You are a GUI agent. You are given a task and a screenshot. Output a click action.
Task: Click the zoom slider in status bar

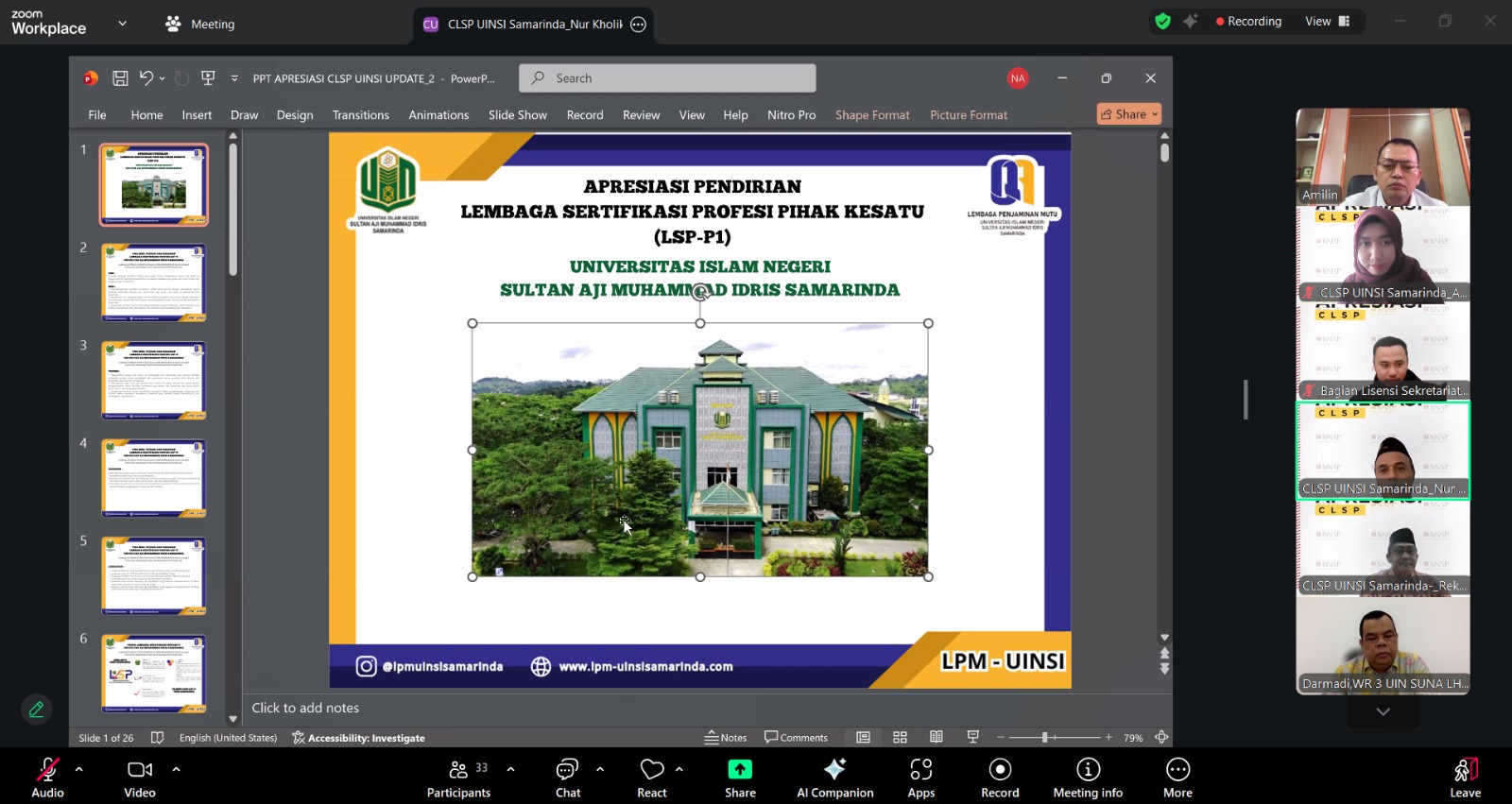click(1045, 738)
